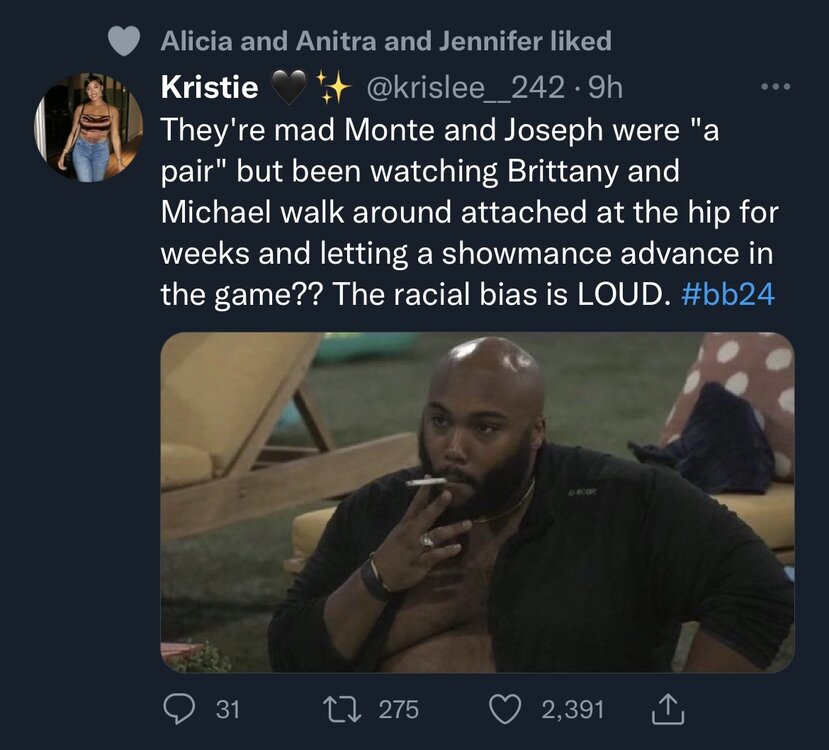
Task: Open the #bb24 hashtag
Action: pyautogui.click(x=734, y=295)
